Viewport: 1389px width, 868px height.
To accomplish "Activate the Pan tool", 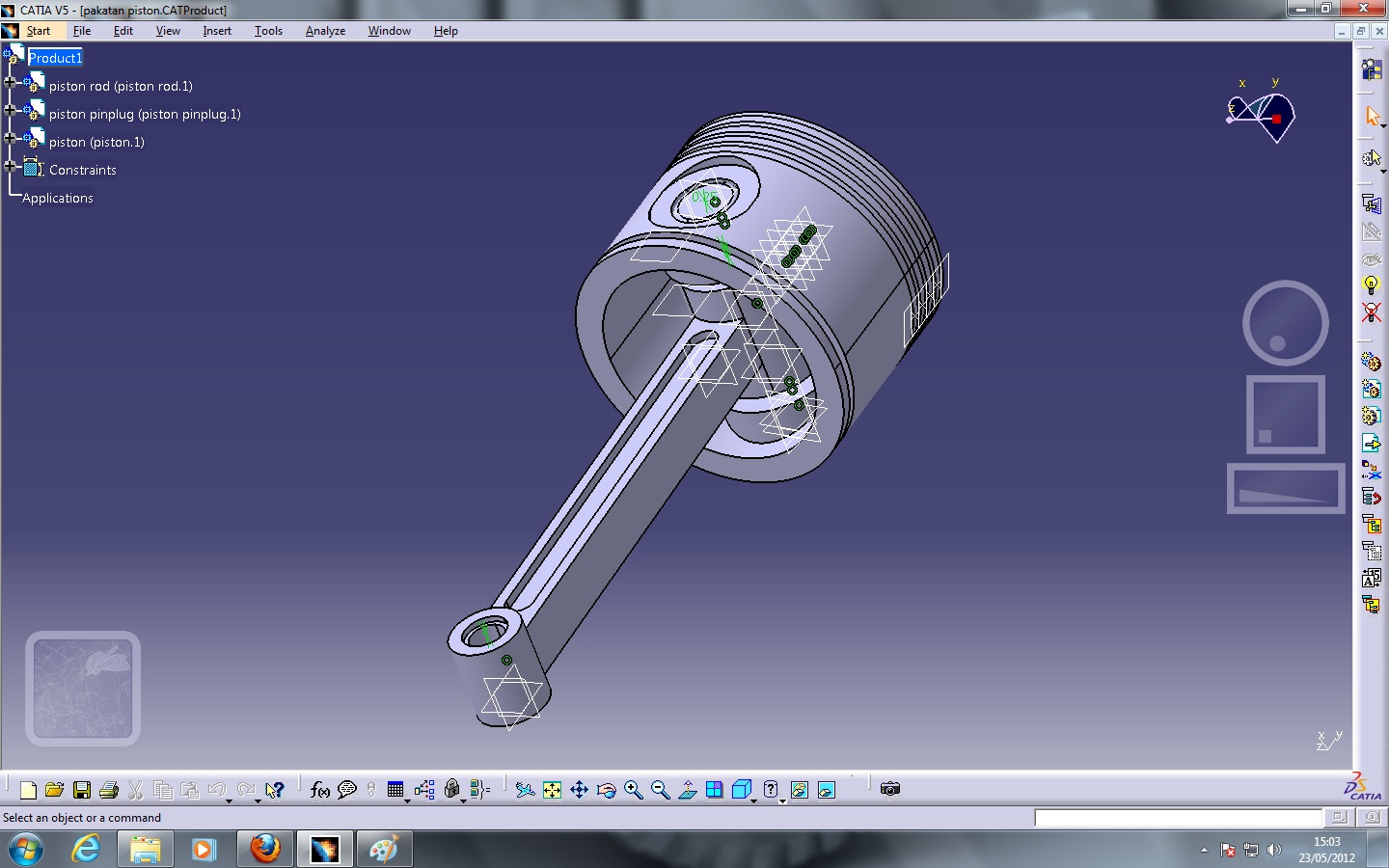I will tap(579, 789).
